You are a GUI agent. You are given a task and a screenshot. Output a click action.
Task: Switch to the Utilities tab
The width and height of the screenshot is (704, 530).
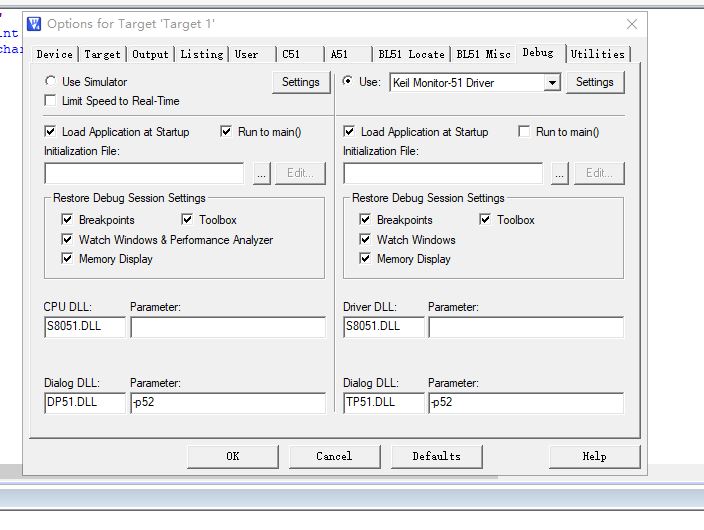(598, 54)
